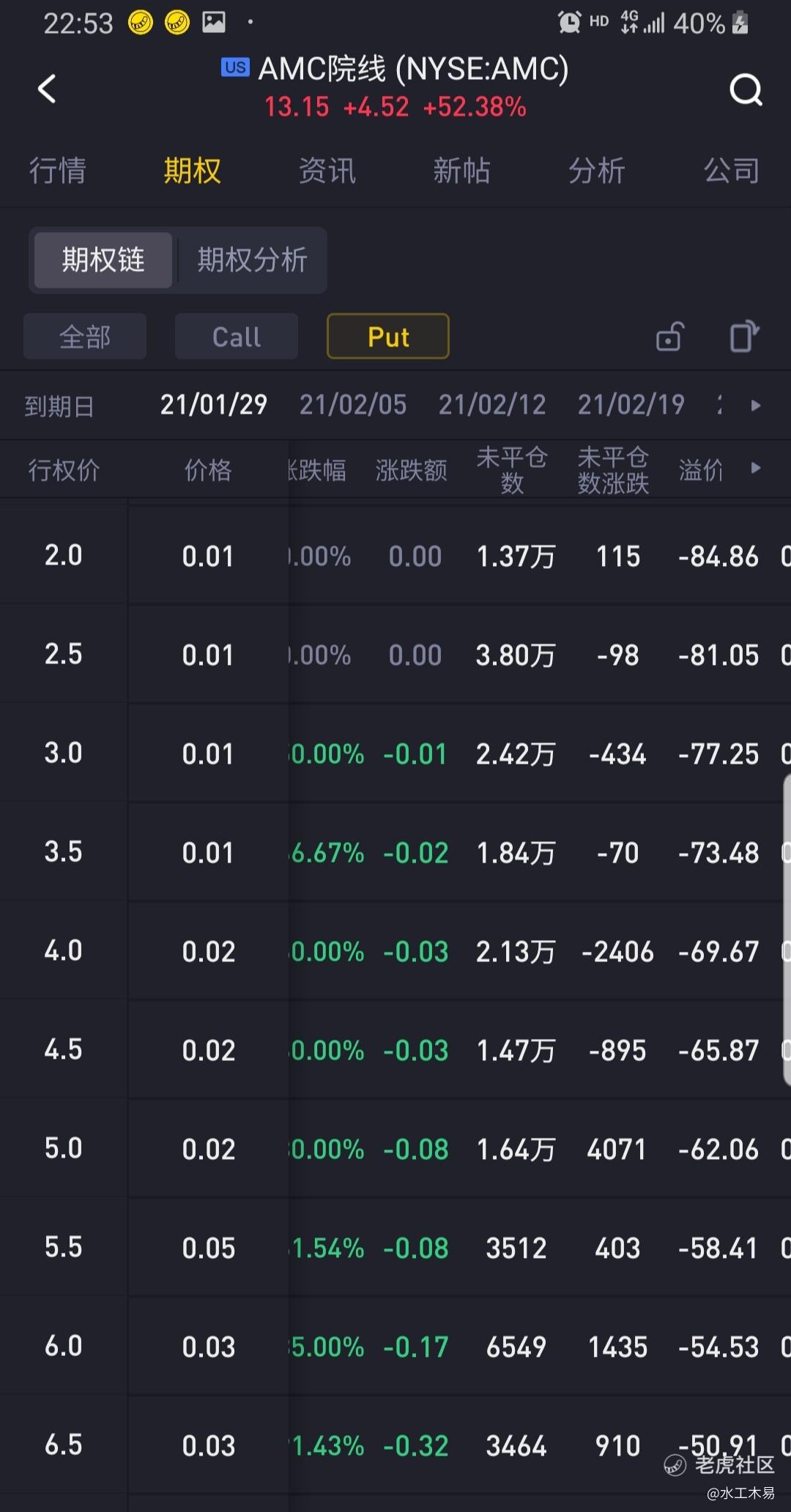
Task: Switch to the 行情 tab
Action: 57,171
